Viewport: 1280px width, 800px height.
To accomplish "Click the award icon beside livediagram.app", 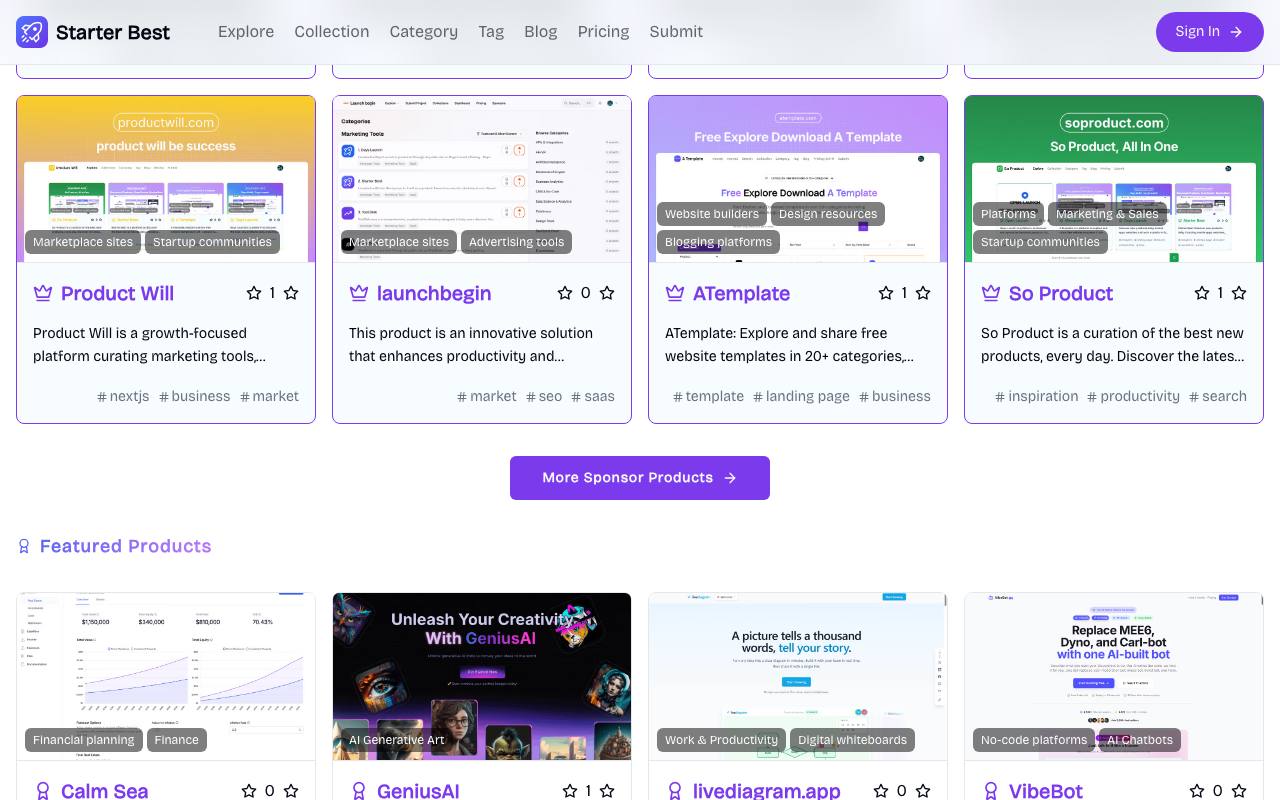I will coord(675,791).
